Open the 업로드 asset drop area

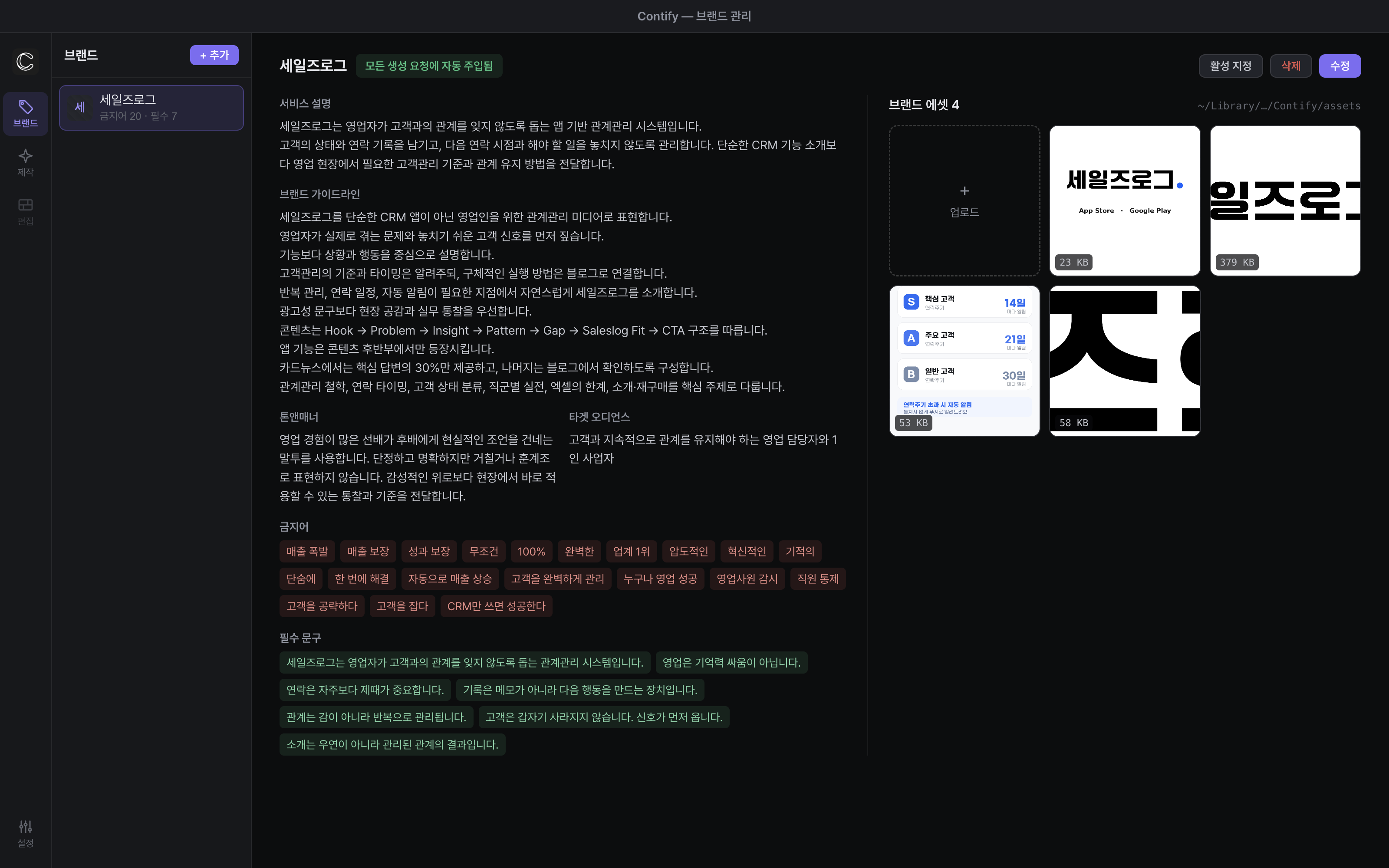964,201
